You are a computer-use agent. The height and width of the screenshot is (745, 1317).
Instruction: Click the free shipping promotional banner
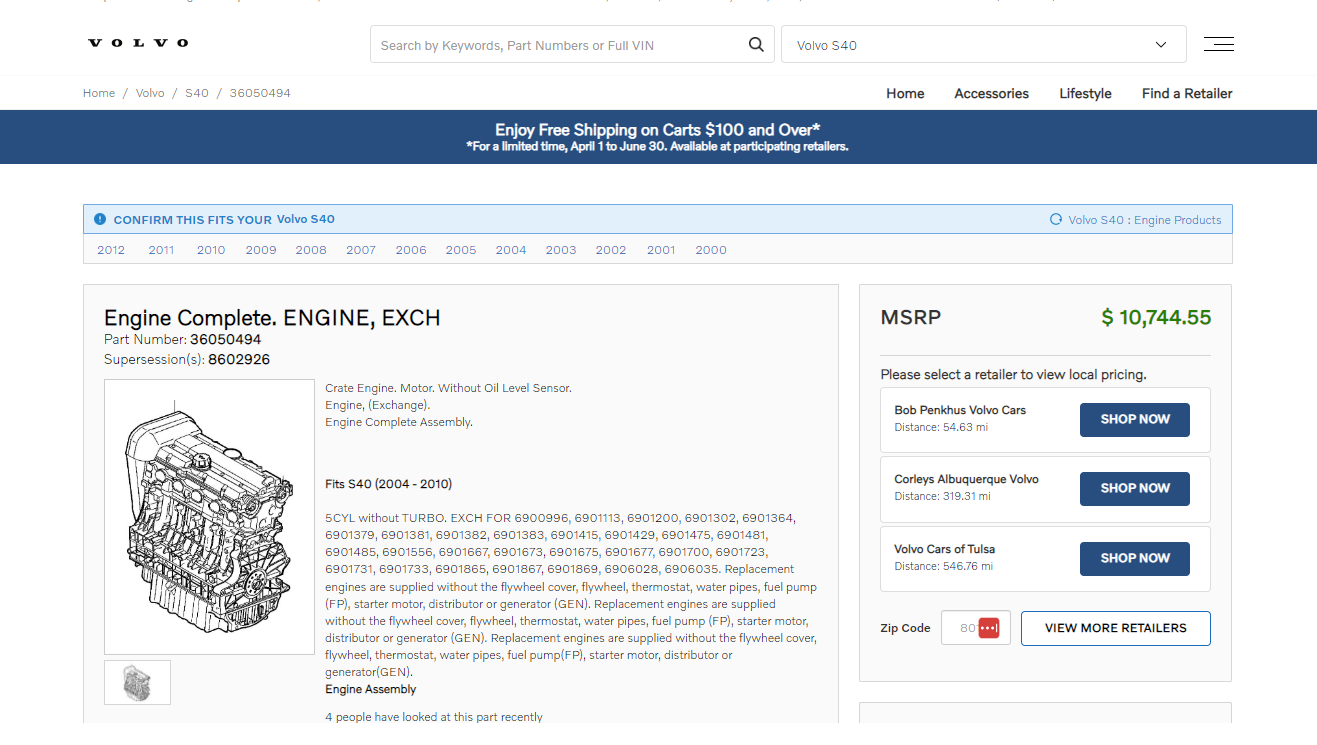coord(658,137)
